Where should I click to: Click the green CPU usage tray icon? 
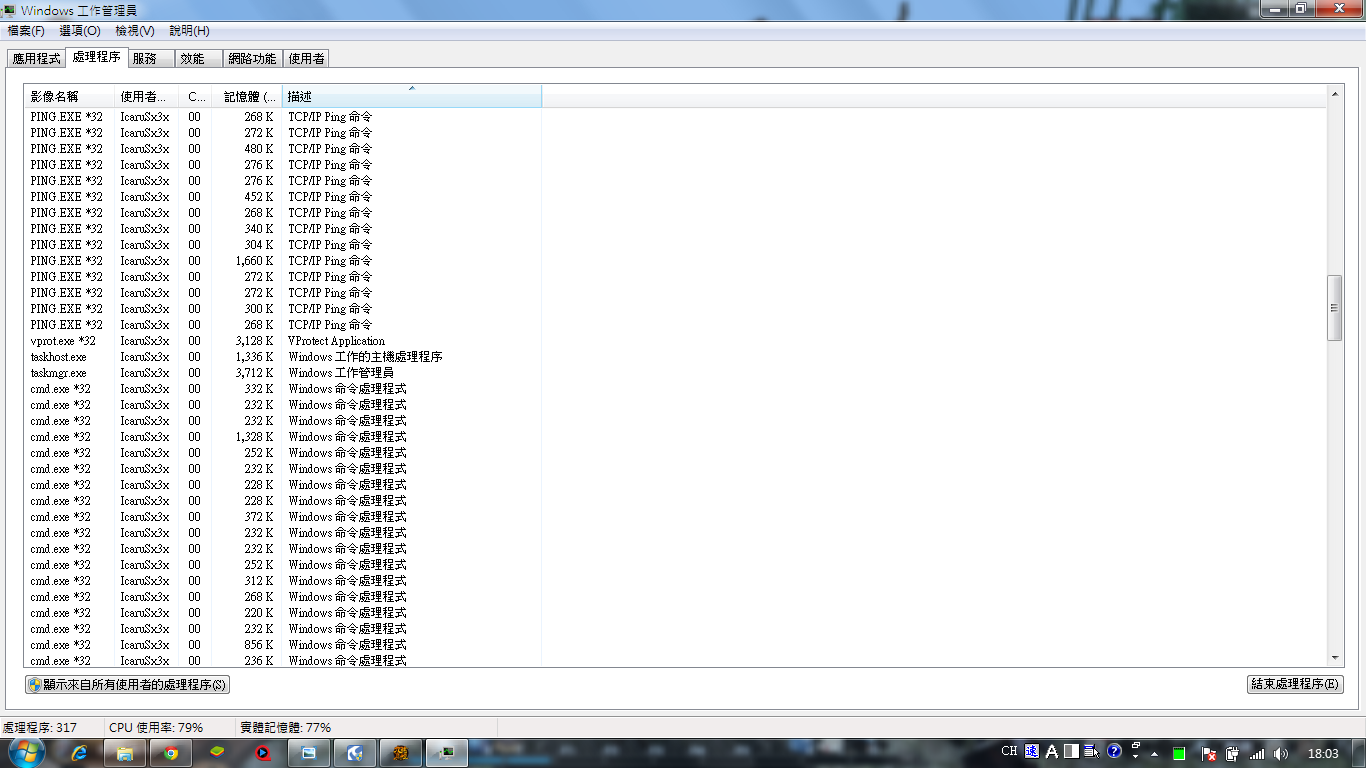tap(1180, 753)
